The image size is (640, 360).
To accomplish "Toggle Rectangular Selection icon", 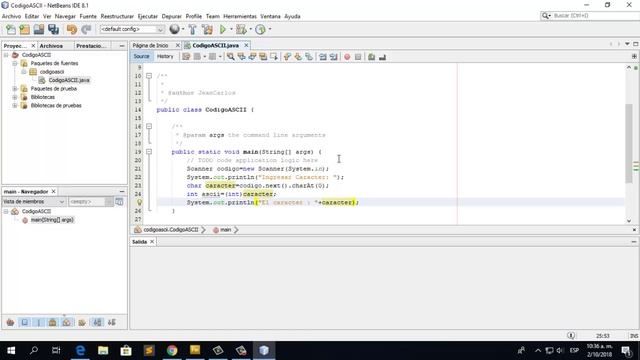I will [274, 57].
